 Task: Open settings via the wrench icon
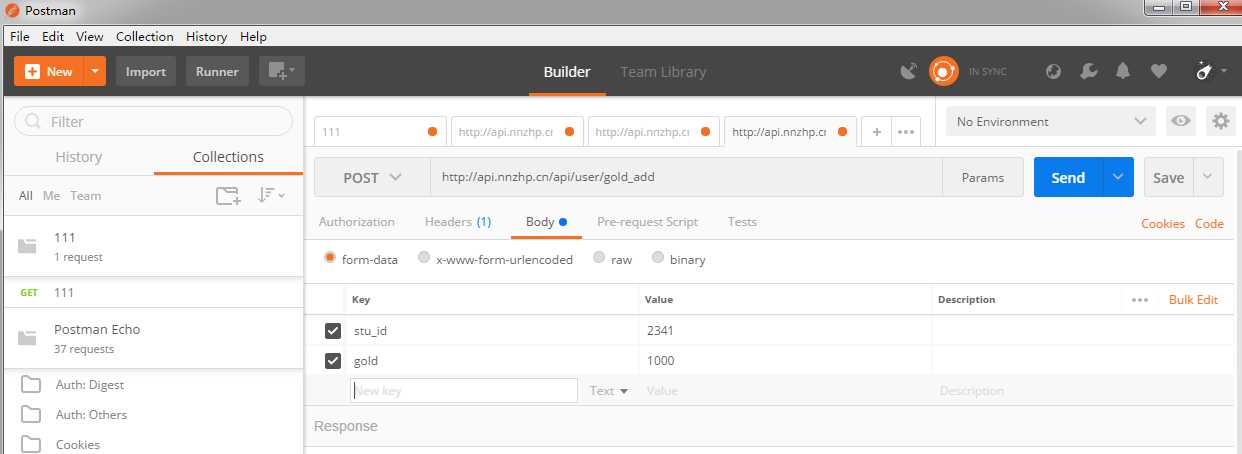point(1089,71)
